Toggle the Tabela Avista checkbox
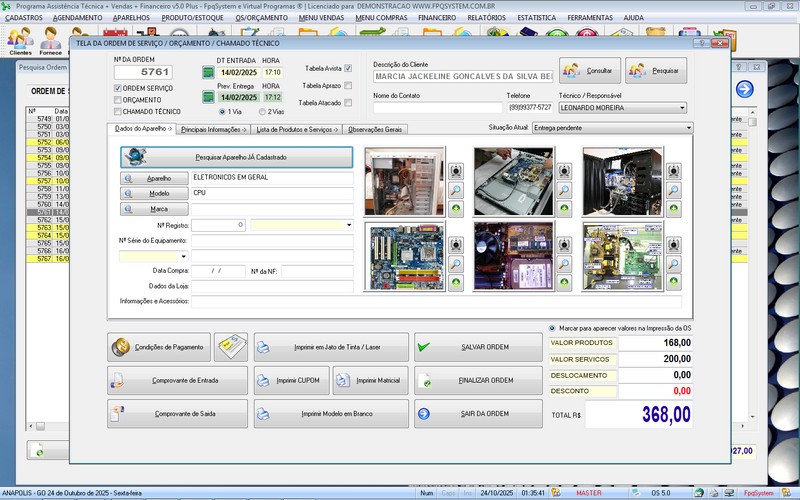This screenshot has height=500, width=800. [348, 68]
